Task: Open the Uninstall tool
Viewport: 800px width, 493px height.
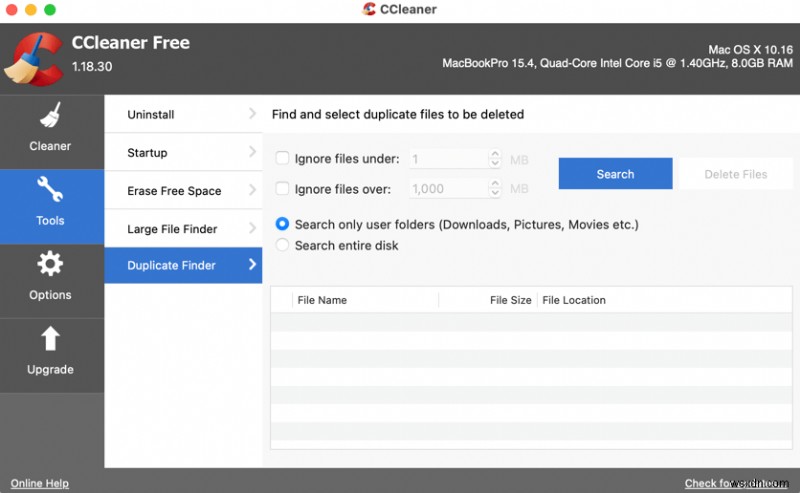Action: (x=183, y=114)
